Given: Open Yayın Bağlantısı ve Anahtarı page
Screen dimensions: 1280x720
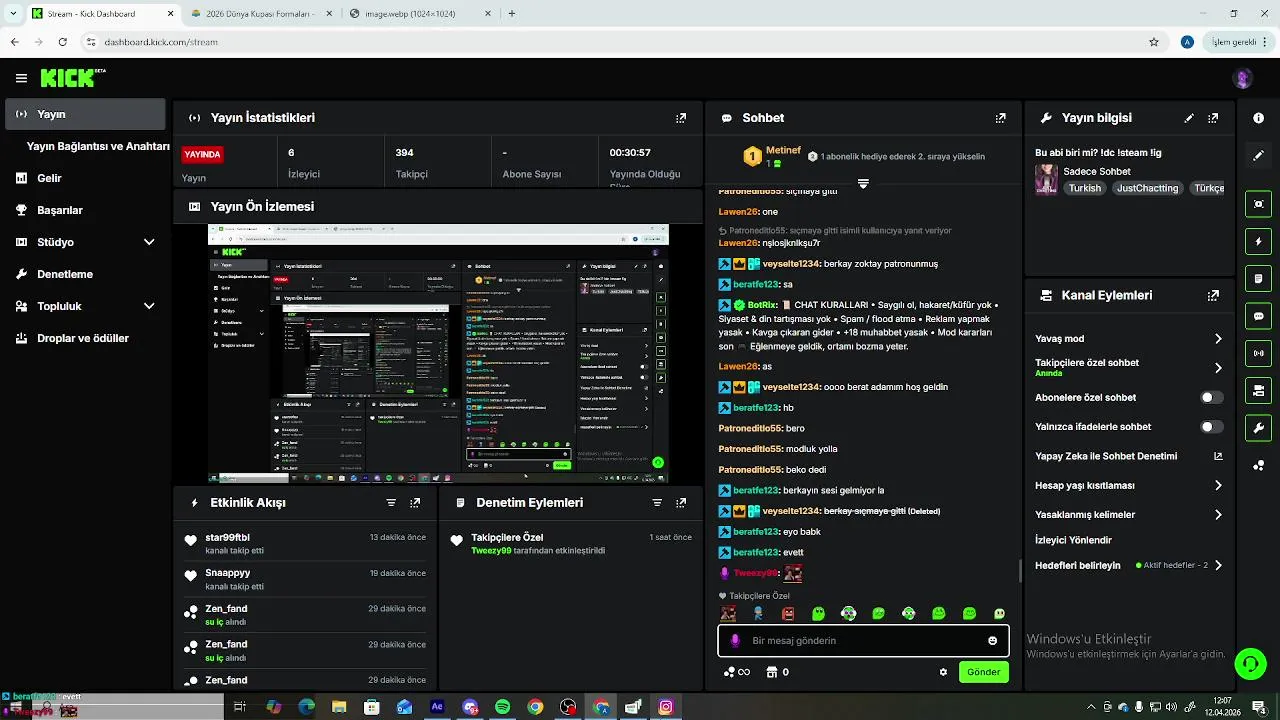Looking at the screenshot, I should coord(98,146).
